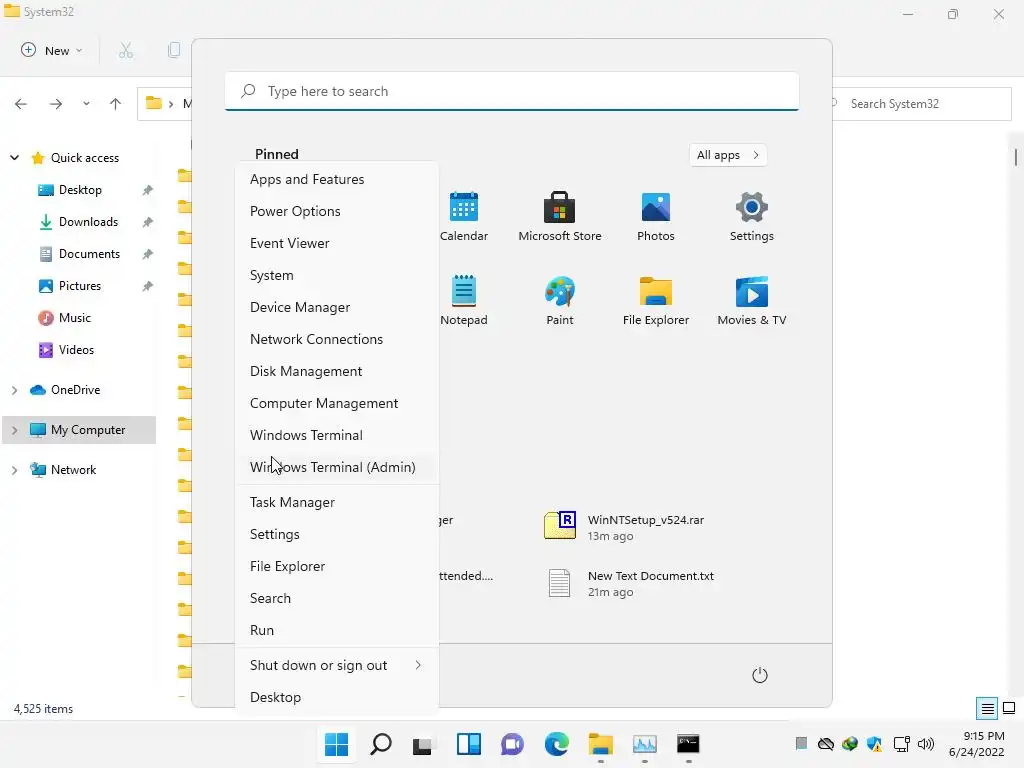Launch Microsoft Edge from taskbar
Viewport: 1024px width, 768px height.
pyautogui.click(x=556, y=744)
